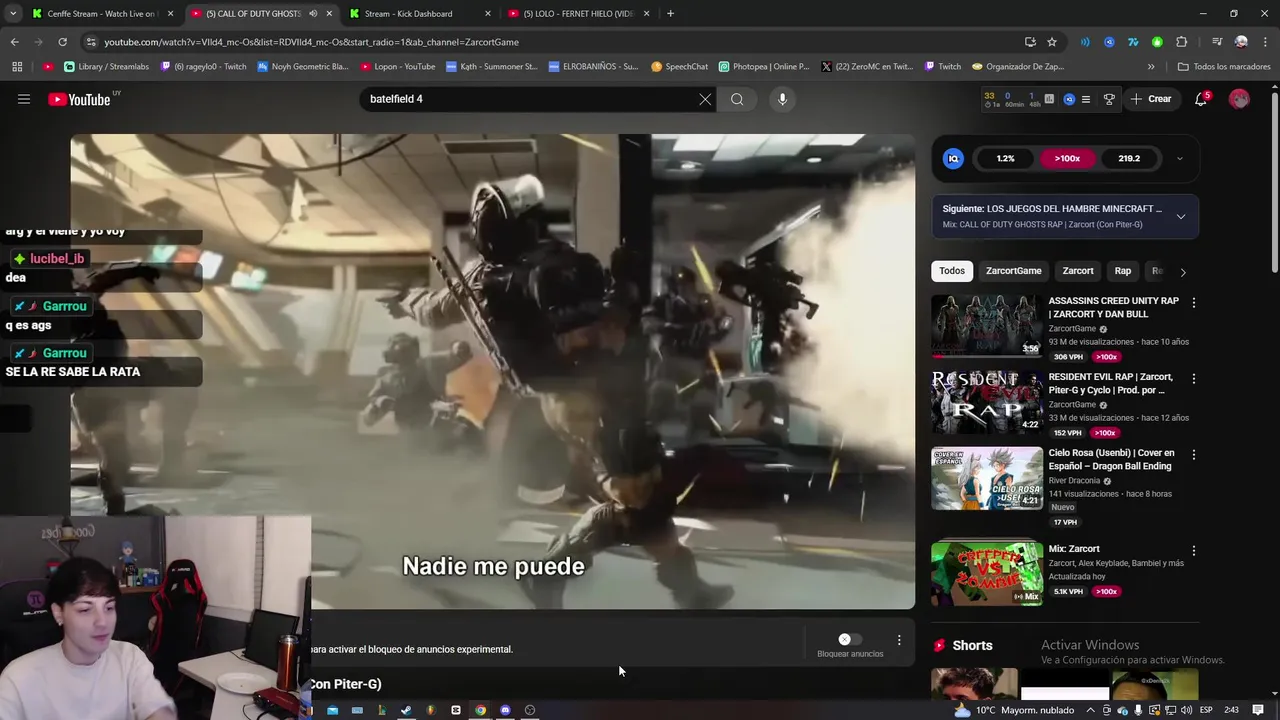This screenshot has height=720, width=1280.
Task: Click the search field containing batefield 4
Action: point(530,99)
